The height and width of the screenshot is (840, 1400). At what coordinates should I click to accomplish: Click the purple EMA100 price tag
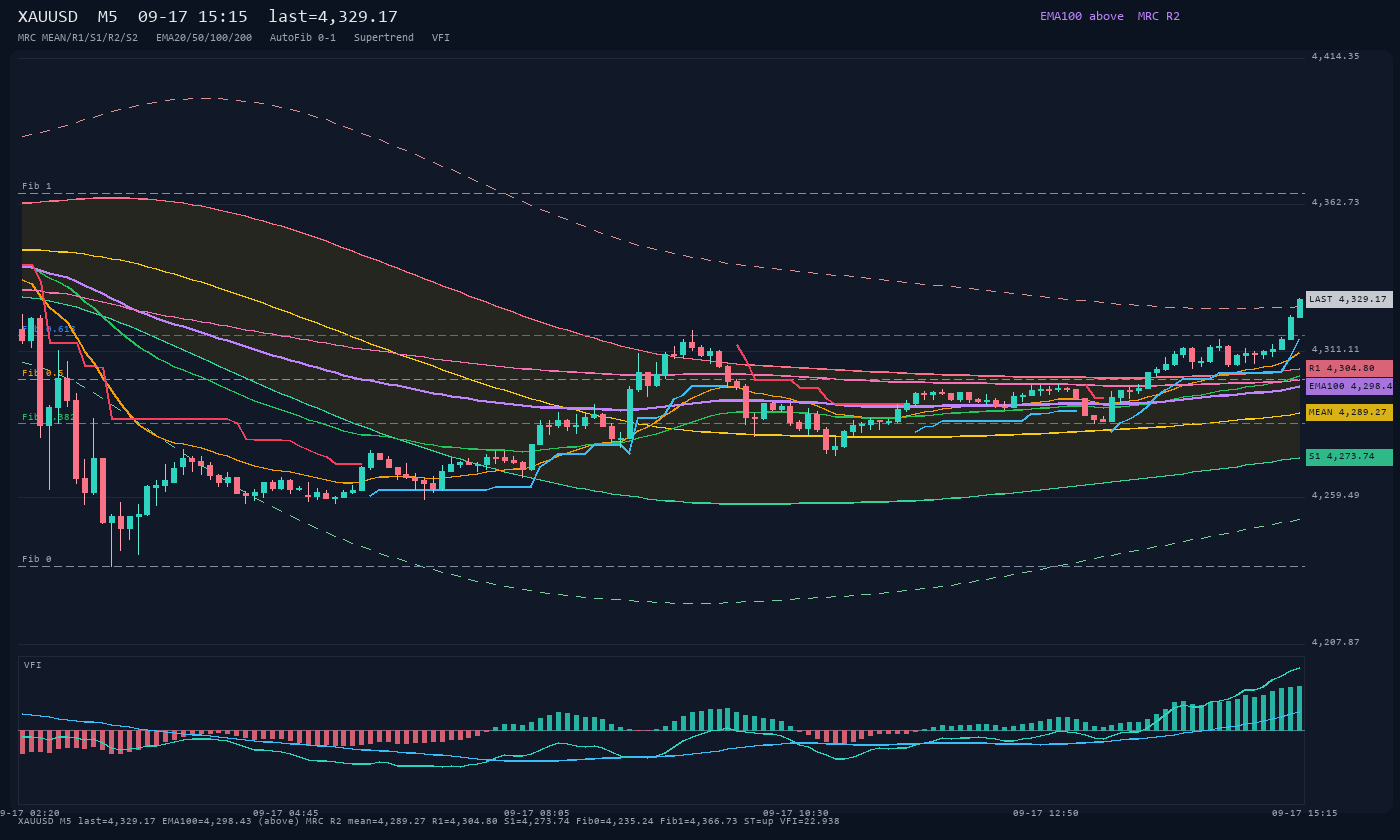(1349, 386)
